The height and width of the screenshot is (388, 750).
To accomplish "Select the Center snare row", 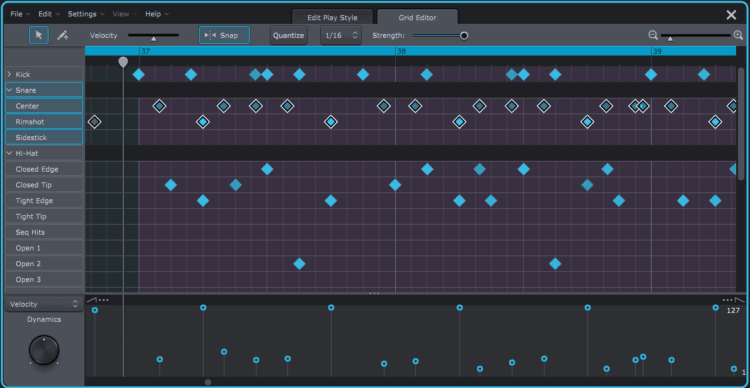I will tap(44, 106).
